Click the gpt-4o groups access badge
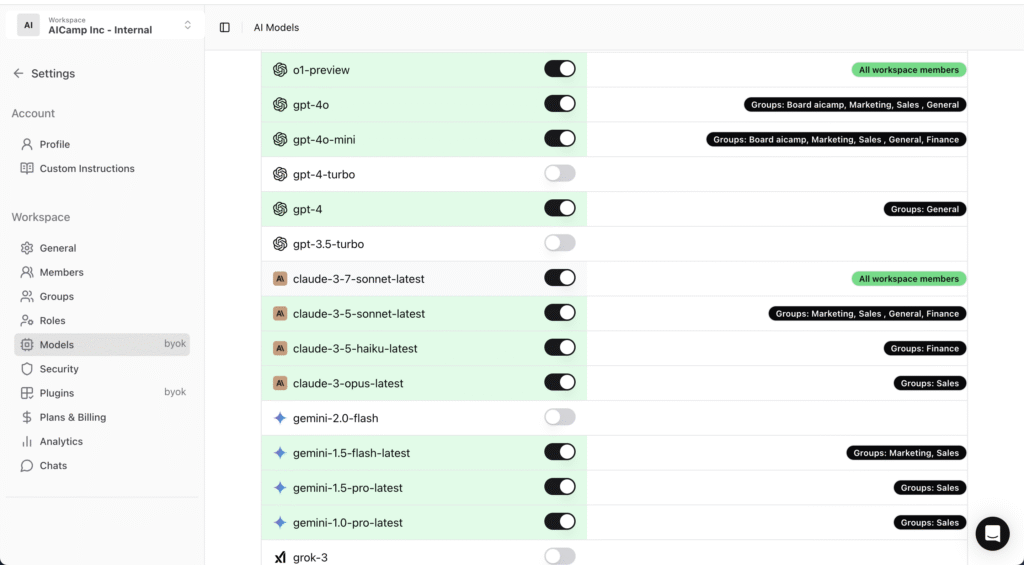1024x565 pixels. 855,105
